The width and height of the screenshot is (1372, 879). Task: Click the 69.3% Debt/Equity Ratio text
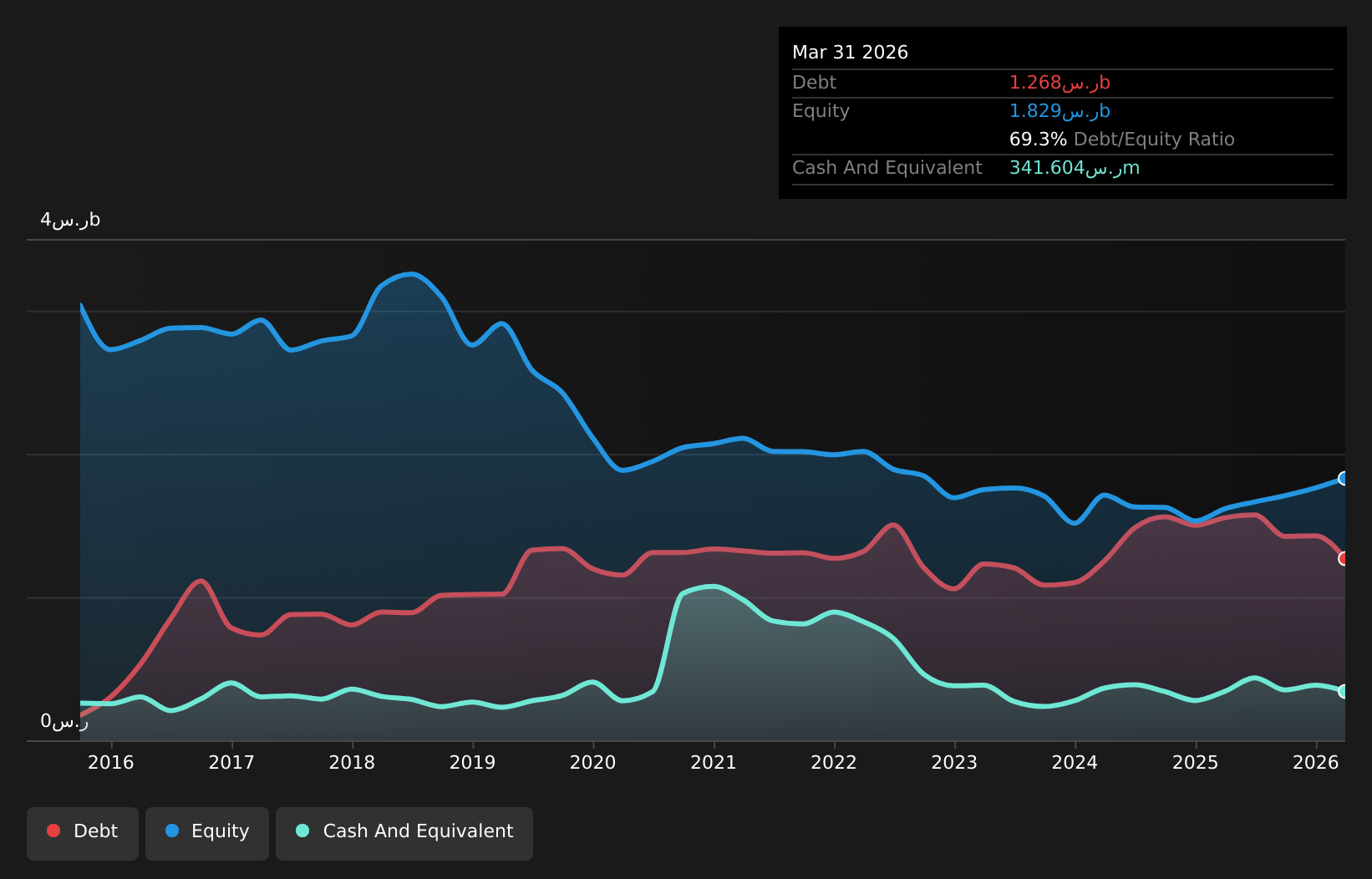(1121, 139)
